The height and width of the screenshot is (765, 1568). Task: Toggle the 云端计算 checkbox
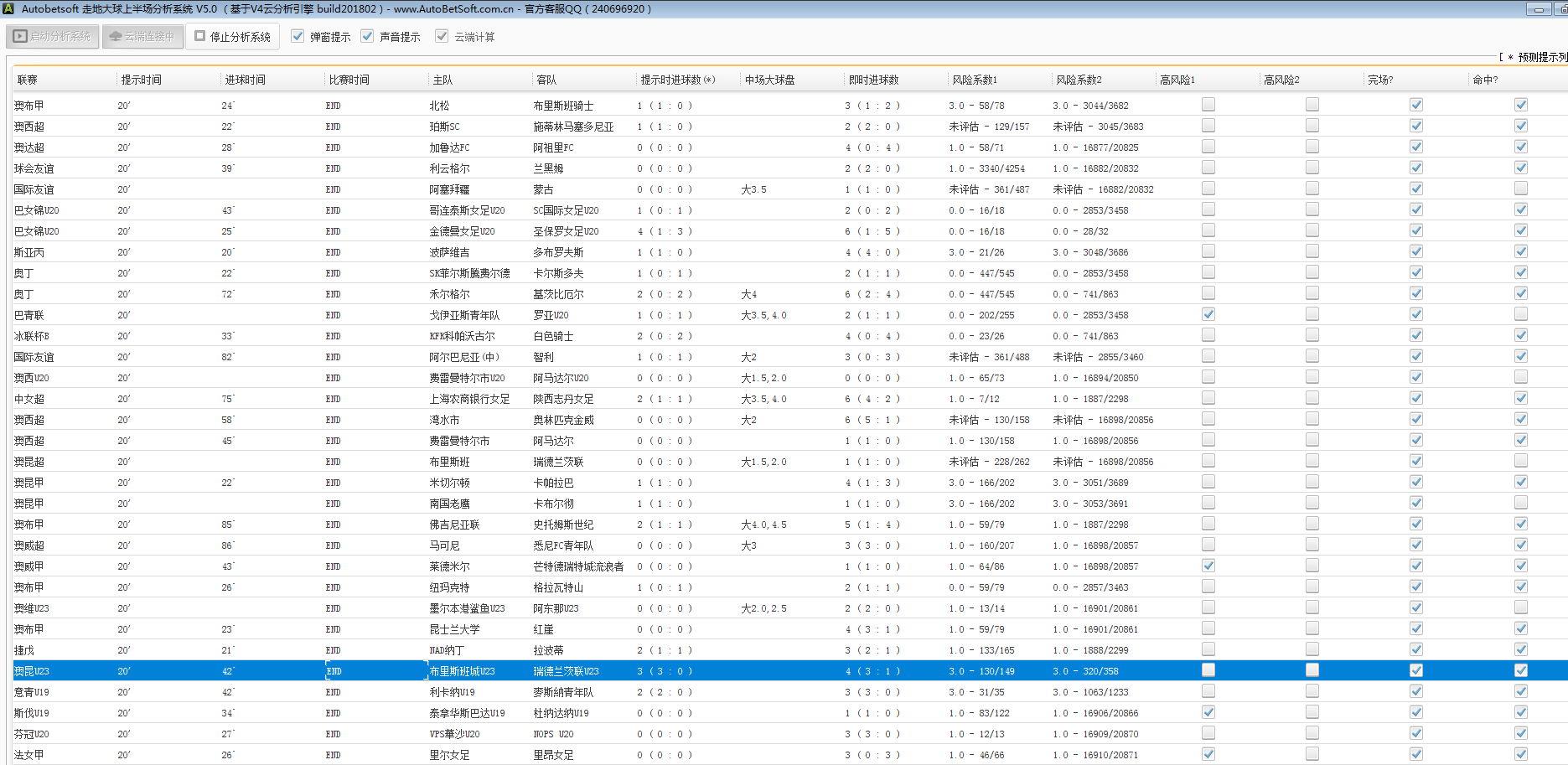coord(442,36)
